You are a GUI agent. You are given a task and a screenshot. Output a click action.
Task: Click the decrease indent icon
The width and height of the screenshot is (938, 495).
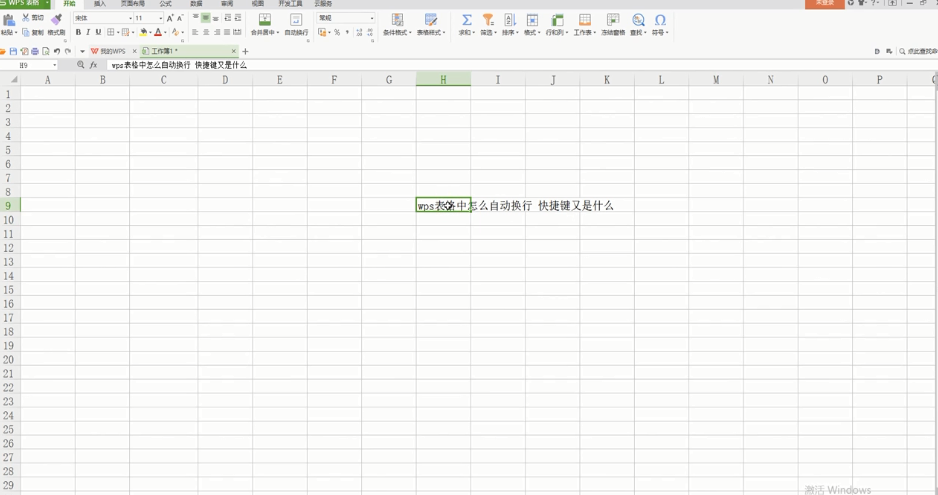point(228,18)
